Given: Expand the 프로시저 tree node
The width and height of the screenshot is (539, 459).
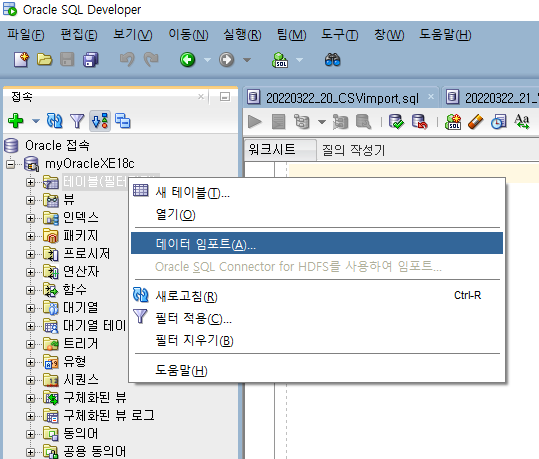Looking at the screenshot, I should [31, 254].
